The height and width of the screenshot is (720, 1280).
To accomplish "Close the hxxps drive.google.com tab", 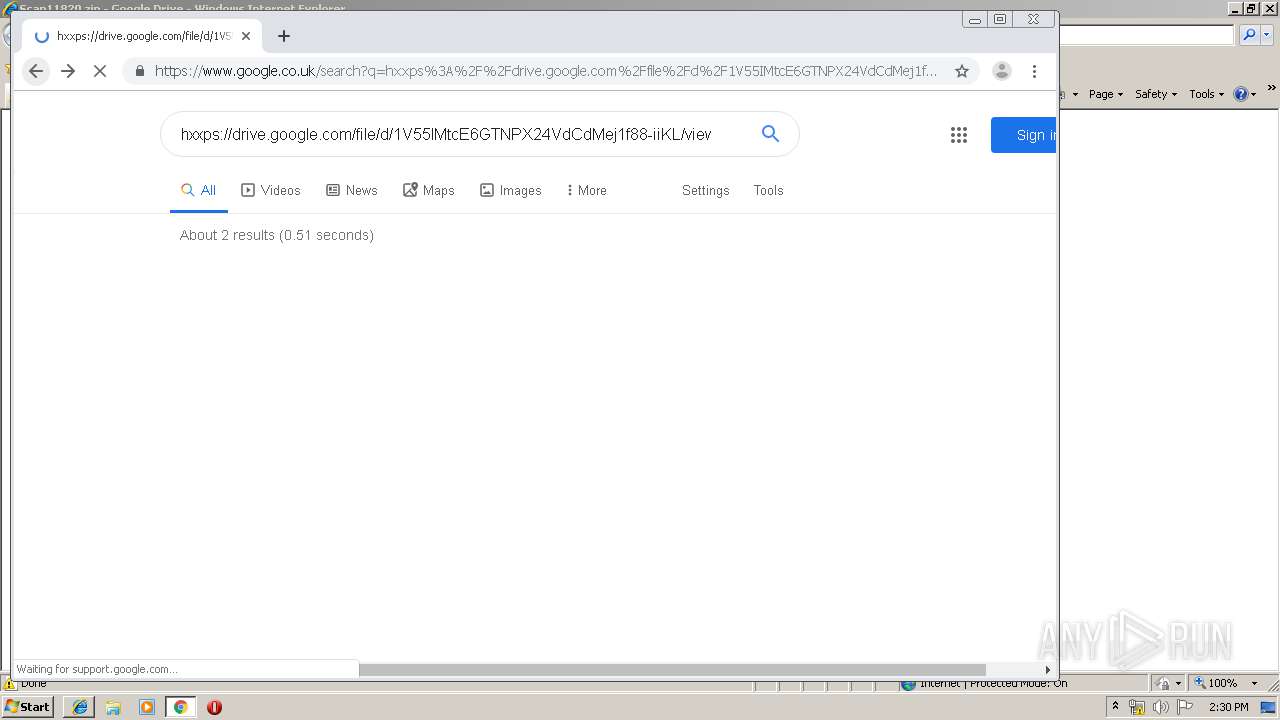I will coord(246,36).
